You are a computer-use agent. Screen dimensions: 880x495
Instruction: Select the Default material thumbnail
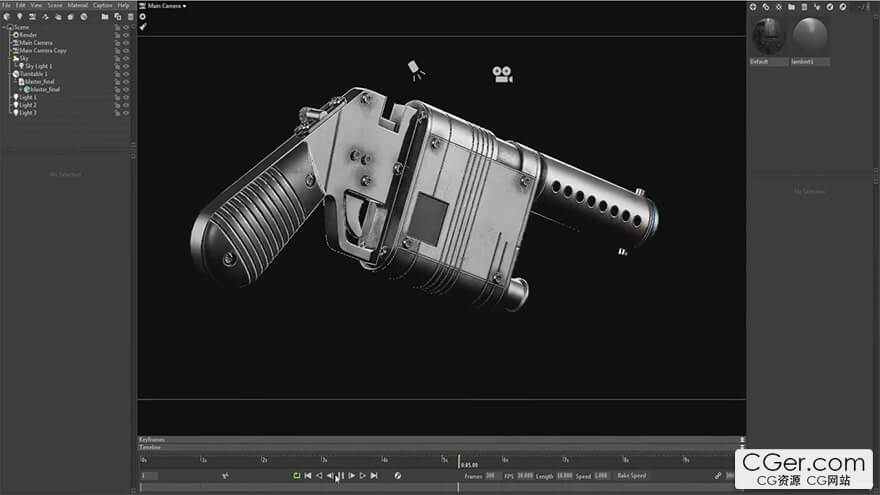pos(768,41)
